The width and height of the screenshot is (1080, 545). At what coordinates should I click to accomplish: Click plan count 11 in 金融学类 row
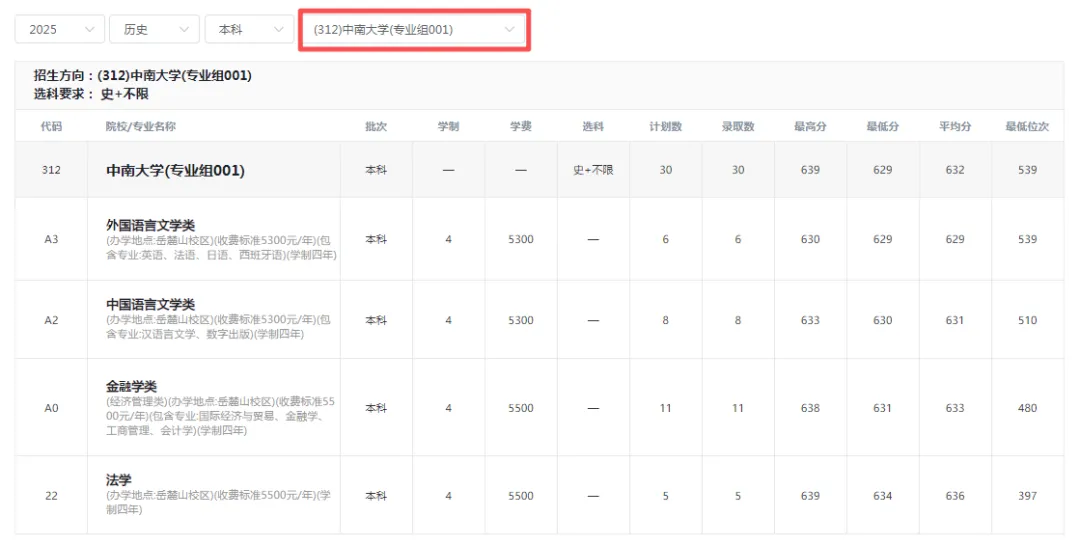click(665, 408)
